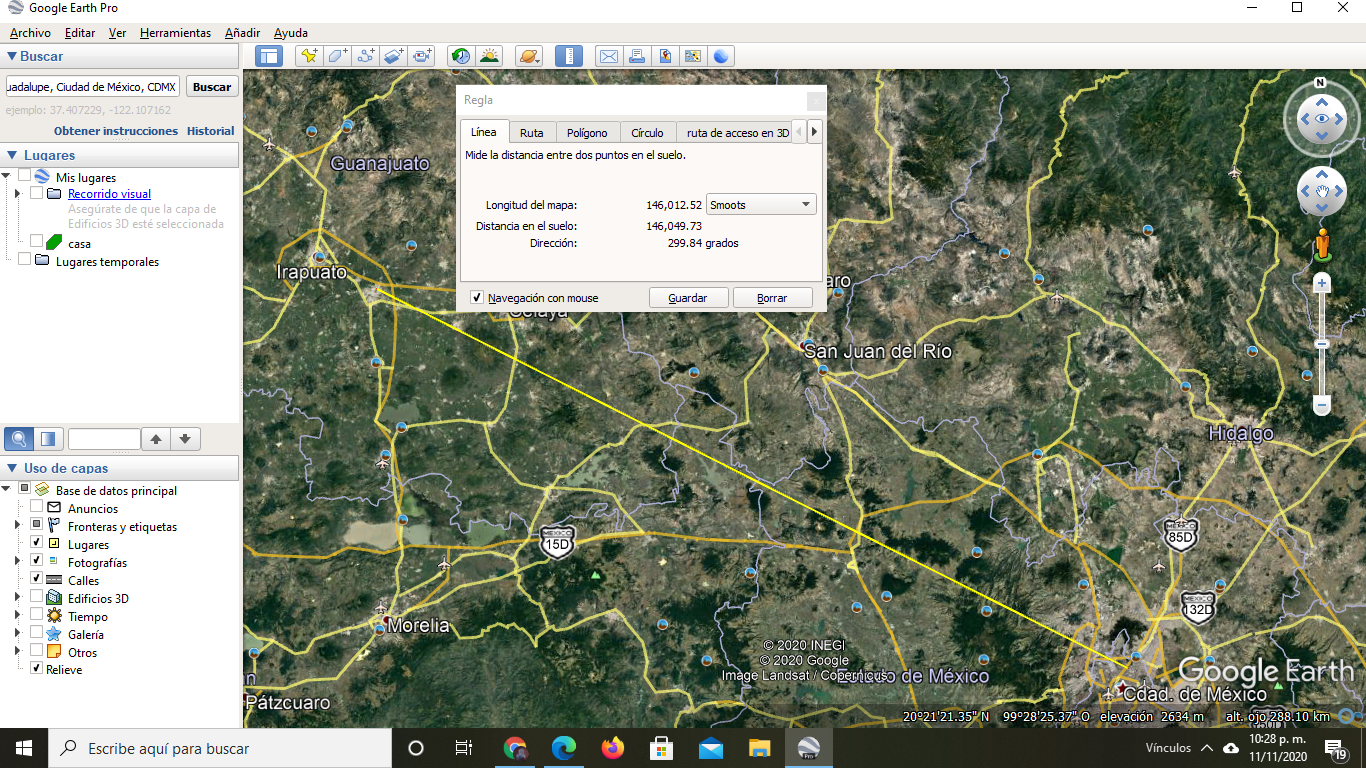Add an image overlay from the toolbar
The width and height of the screenshot is (1366, 768).
tap(394, 56)
